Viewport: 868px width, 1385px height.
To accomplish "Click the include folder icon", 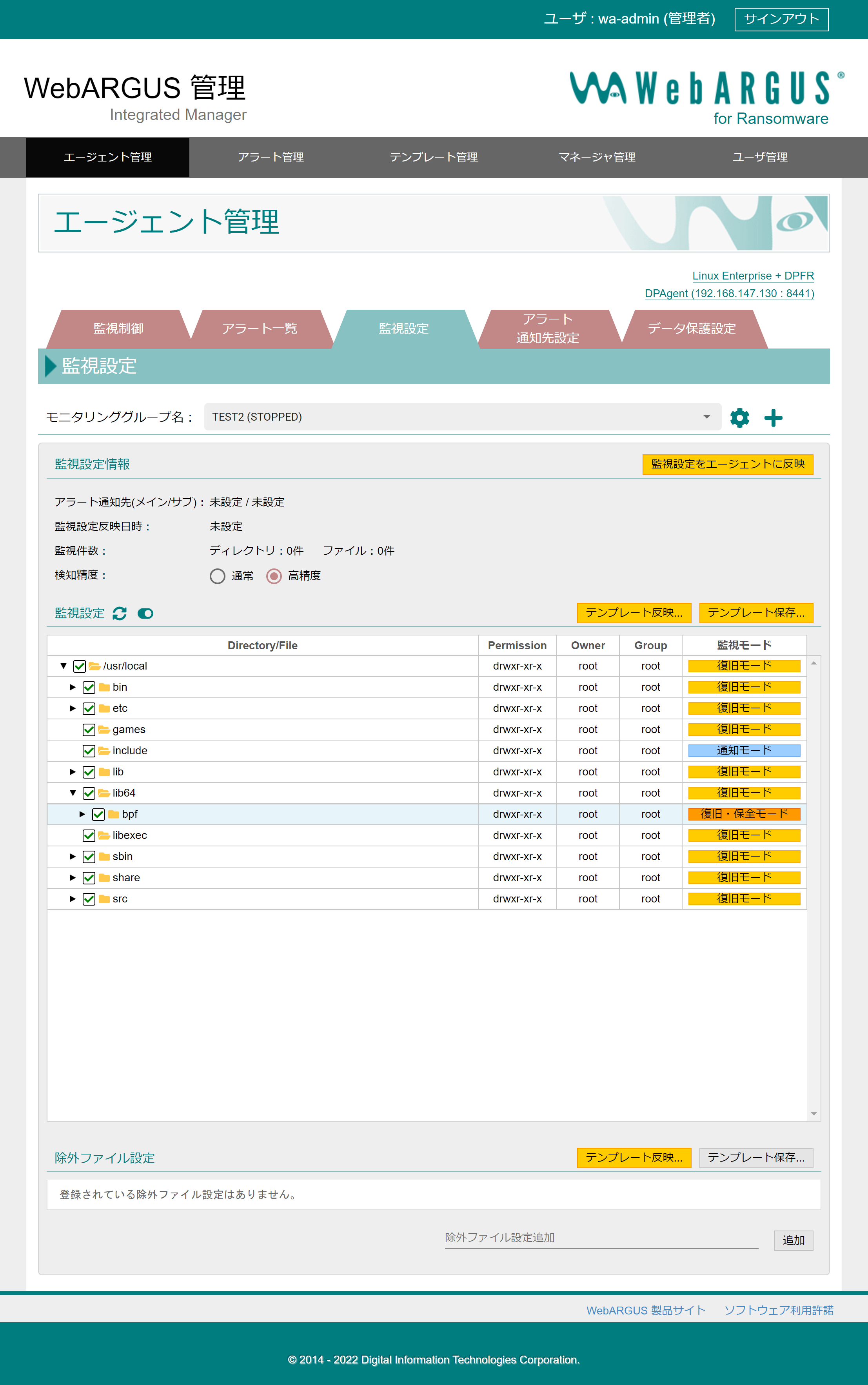I will [104, 750].
